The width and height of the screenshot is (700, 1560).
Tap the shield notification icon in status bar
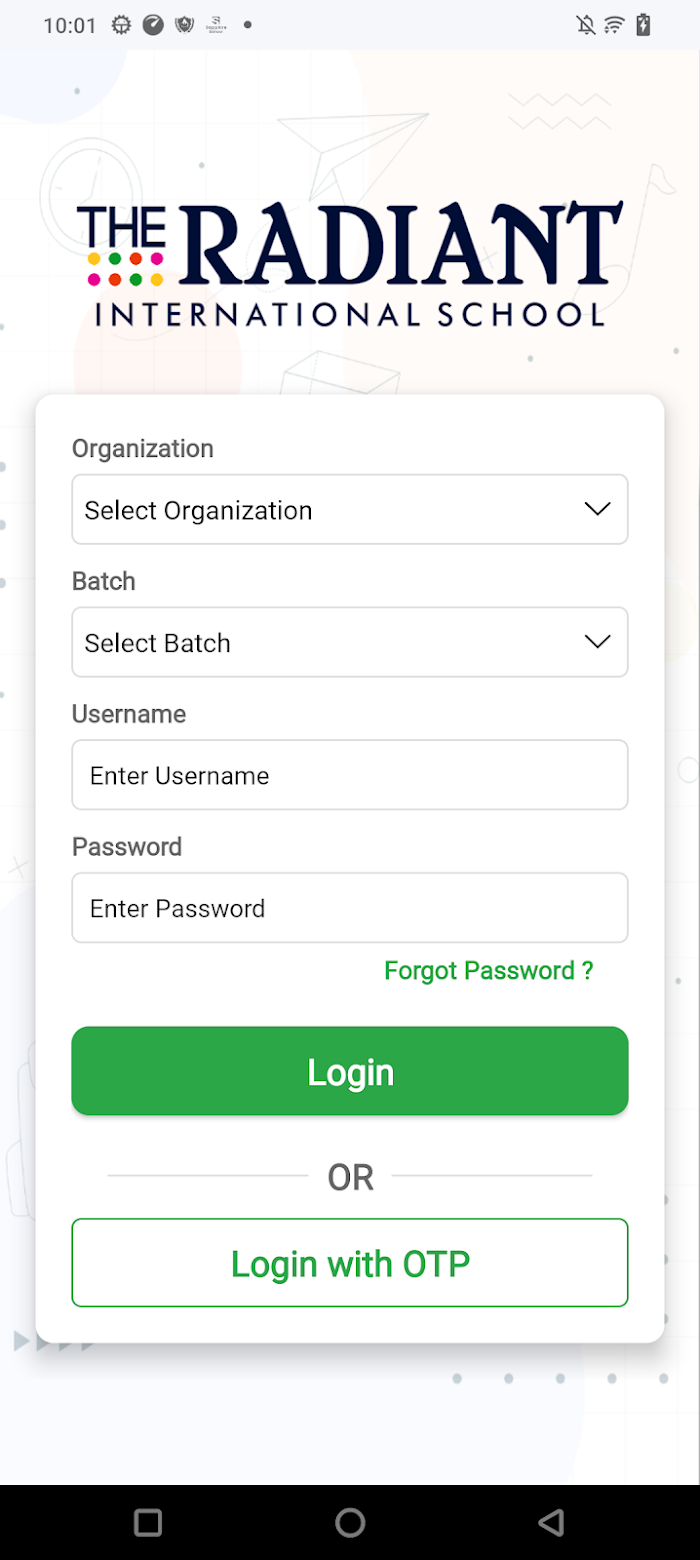[184, 25]
